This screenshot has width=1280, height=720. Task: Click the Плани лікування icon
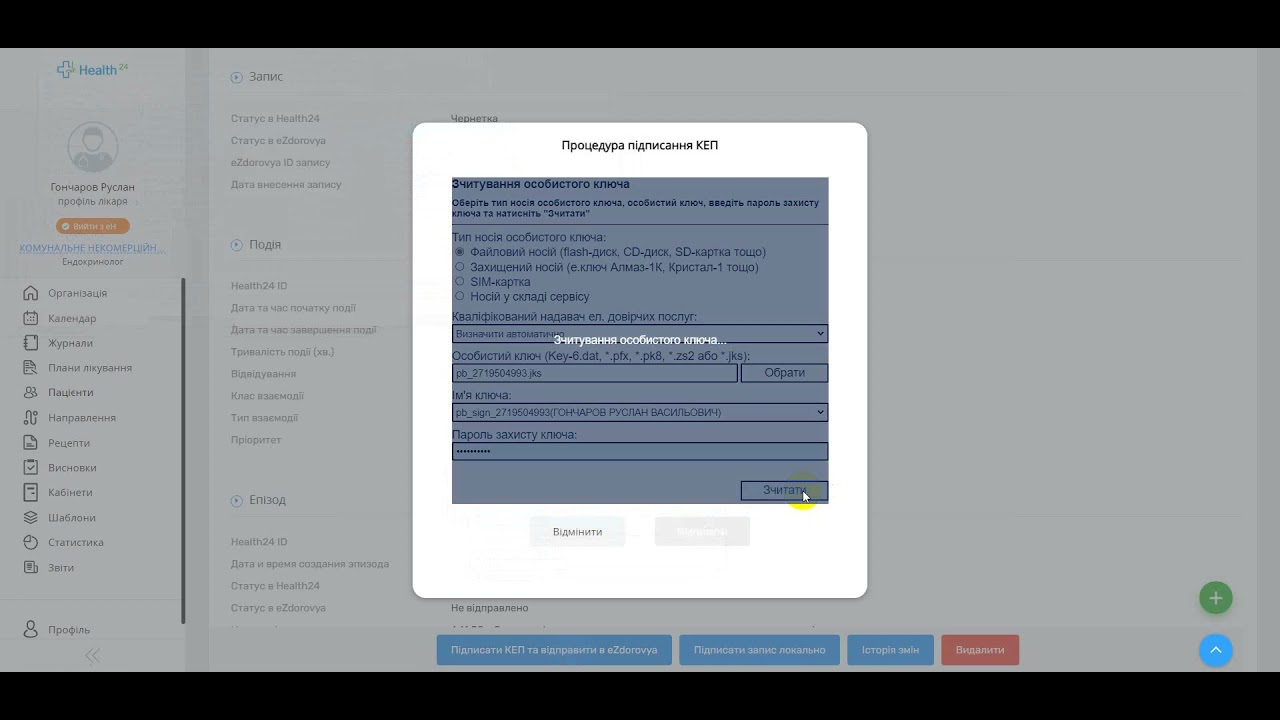point(30,368)
